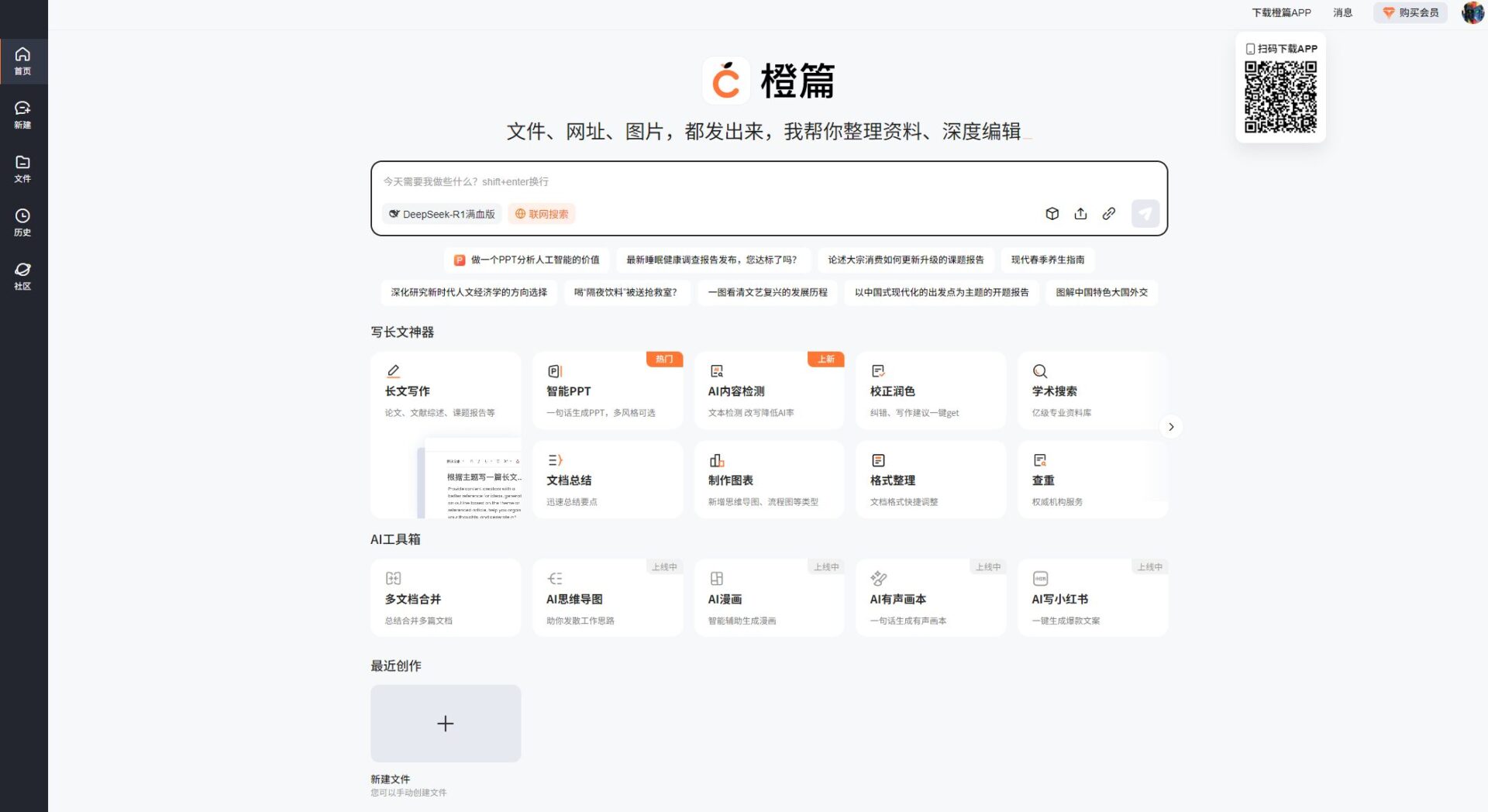The height and width of the screenshot is (812, 1488).
Task: Visit the 社区 community icon in sidebar
Action: click(x=23, y=275)
